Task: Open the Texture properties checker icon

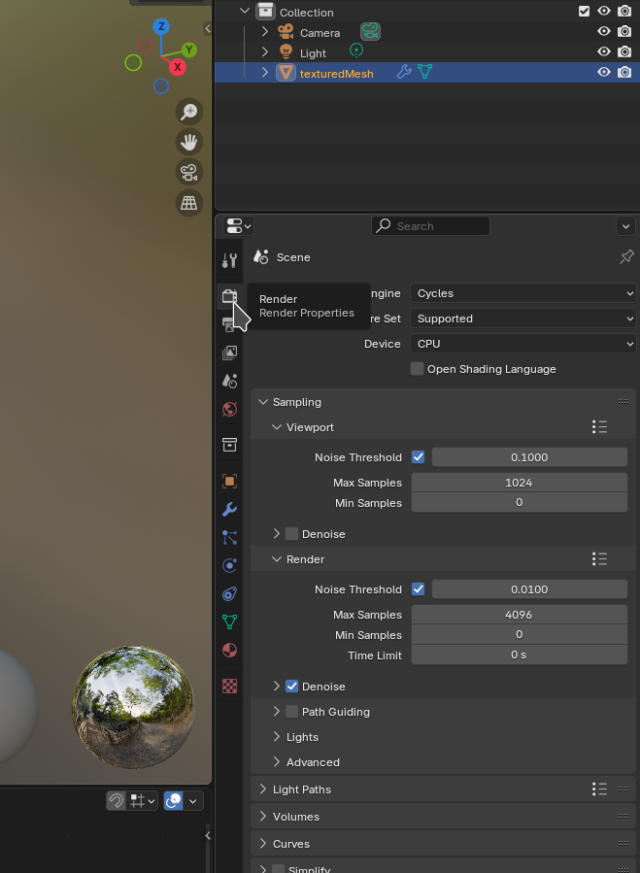Action: coord(229,686)
